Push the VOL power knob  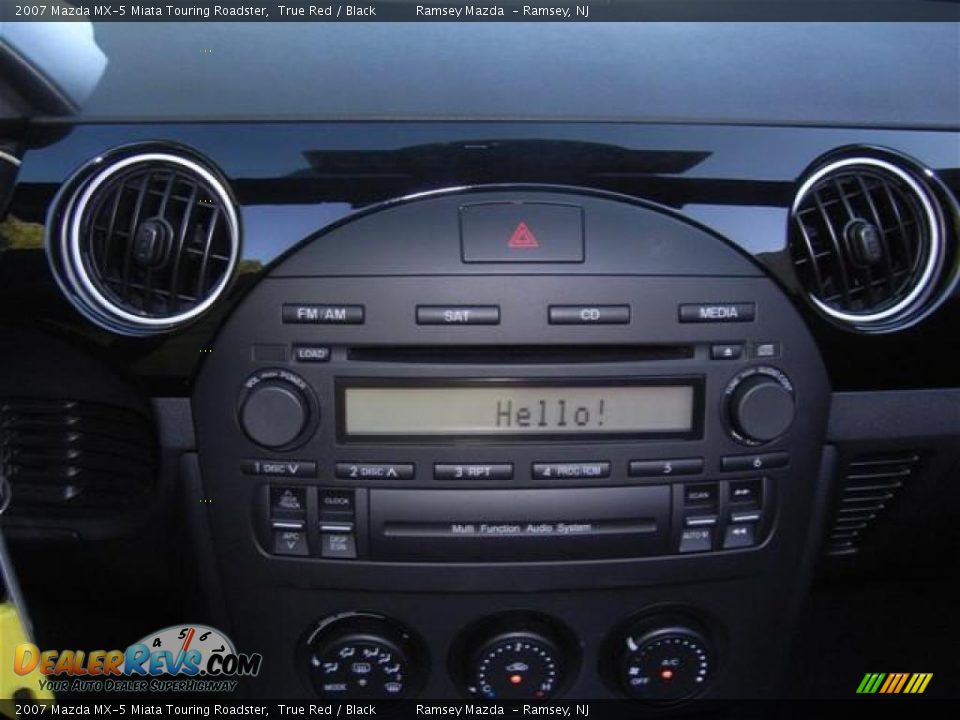pyautogui.click(x=274, y=413)
